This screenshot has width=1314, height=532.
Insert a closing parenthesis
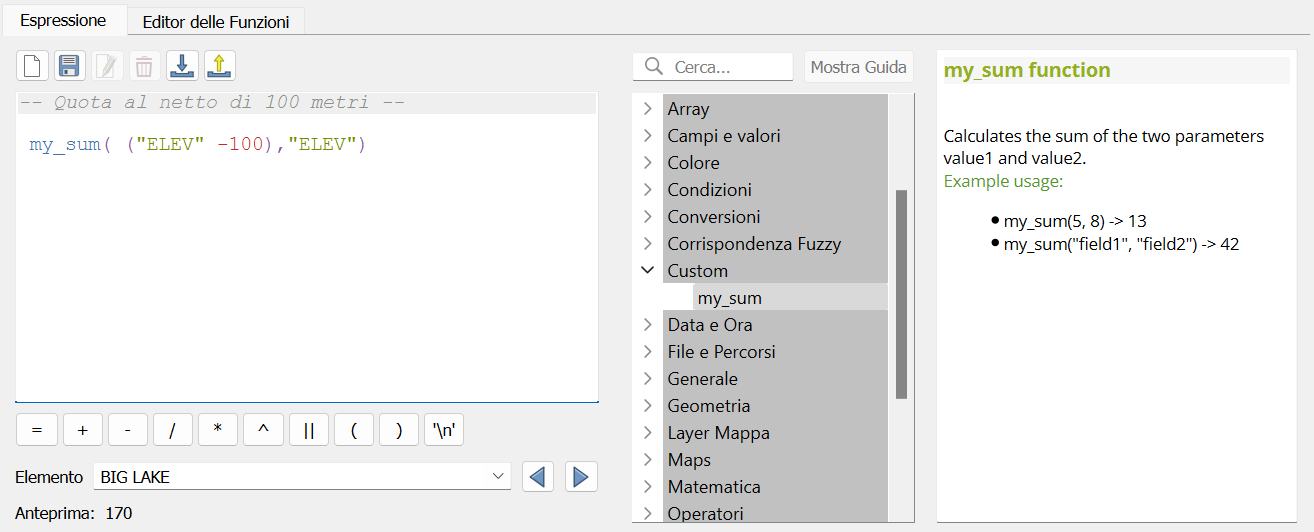pyautogui.click(x=399, y=430)
